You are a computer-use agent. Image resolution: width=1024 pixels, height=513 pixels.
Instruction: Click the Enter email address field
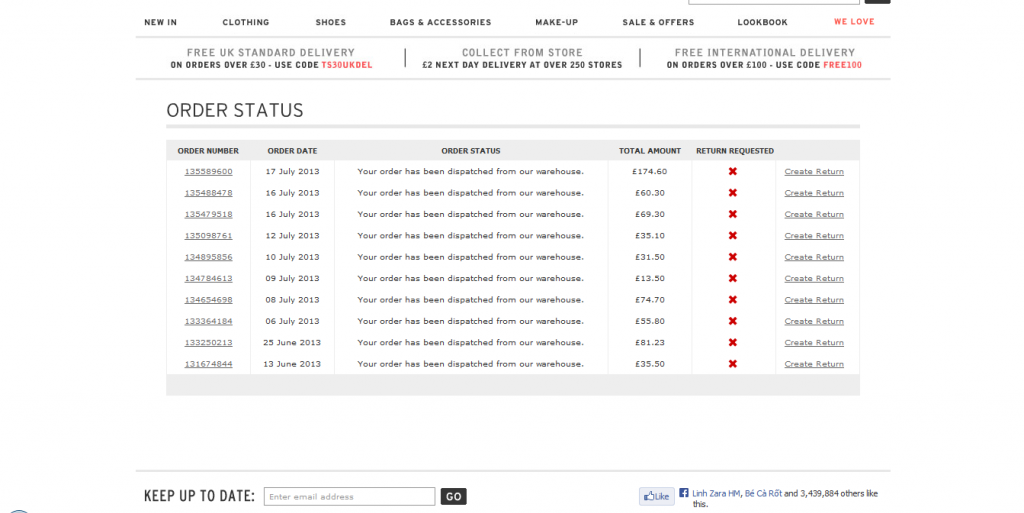[349, 497]
